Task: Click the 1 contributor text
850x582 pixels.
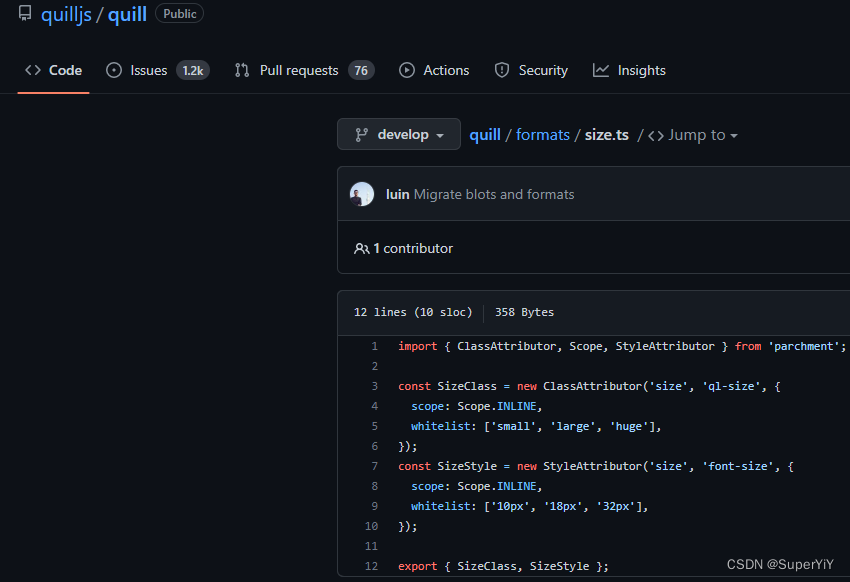Action: pos(413,249)
